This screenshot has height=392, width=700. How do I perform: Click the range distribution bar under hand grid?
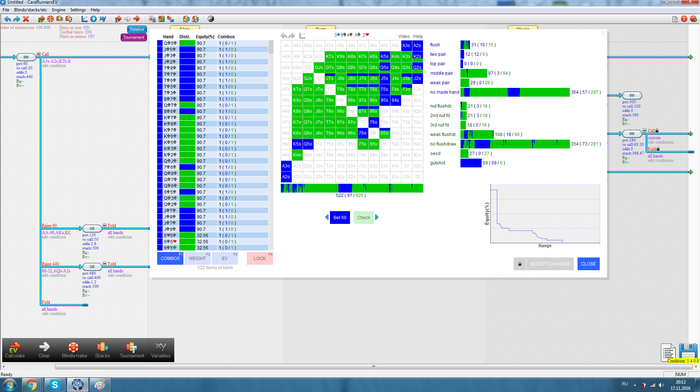coord(352,188)
